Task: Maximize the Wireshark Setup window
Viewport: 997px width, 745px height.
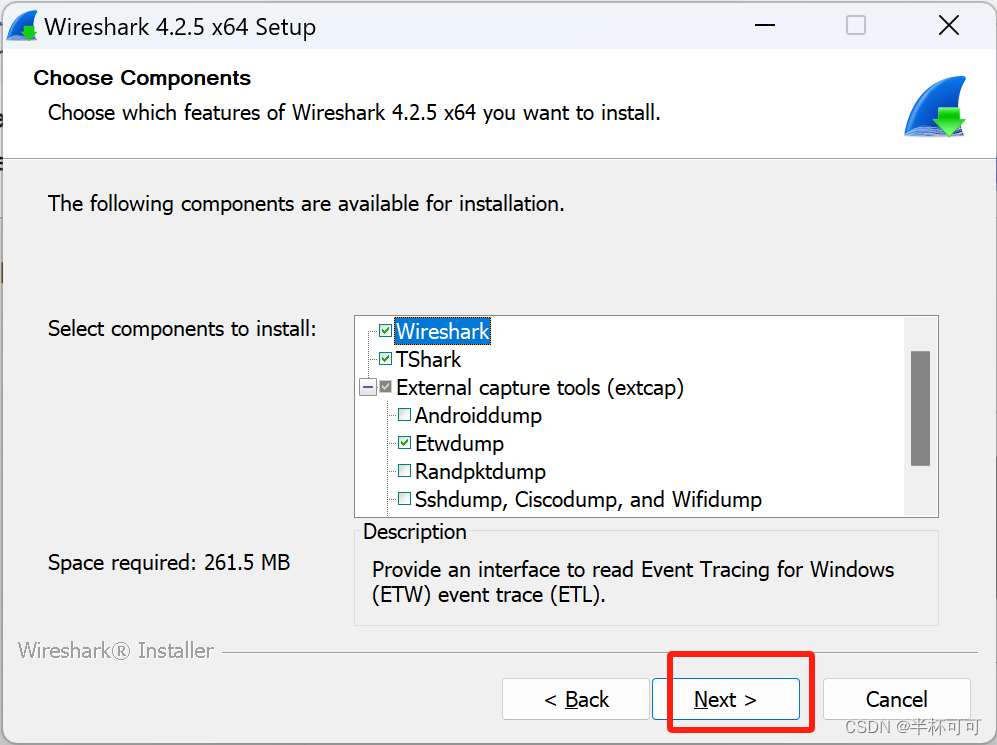Action: (856, 25)
